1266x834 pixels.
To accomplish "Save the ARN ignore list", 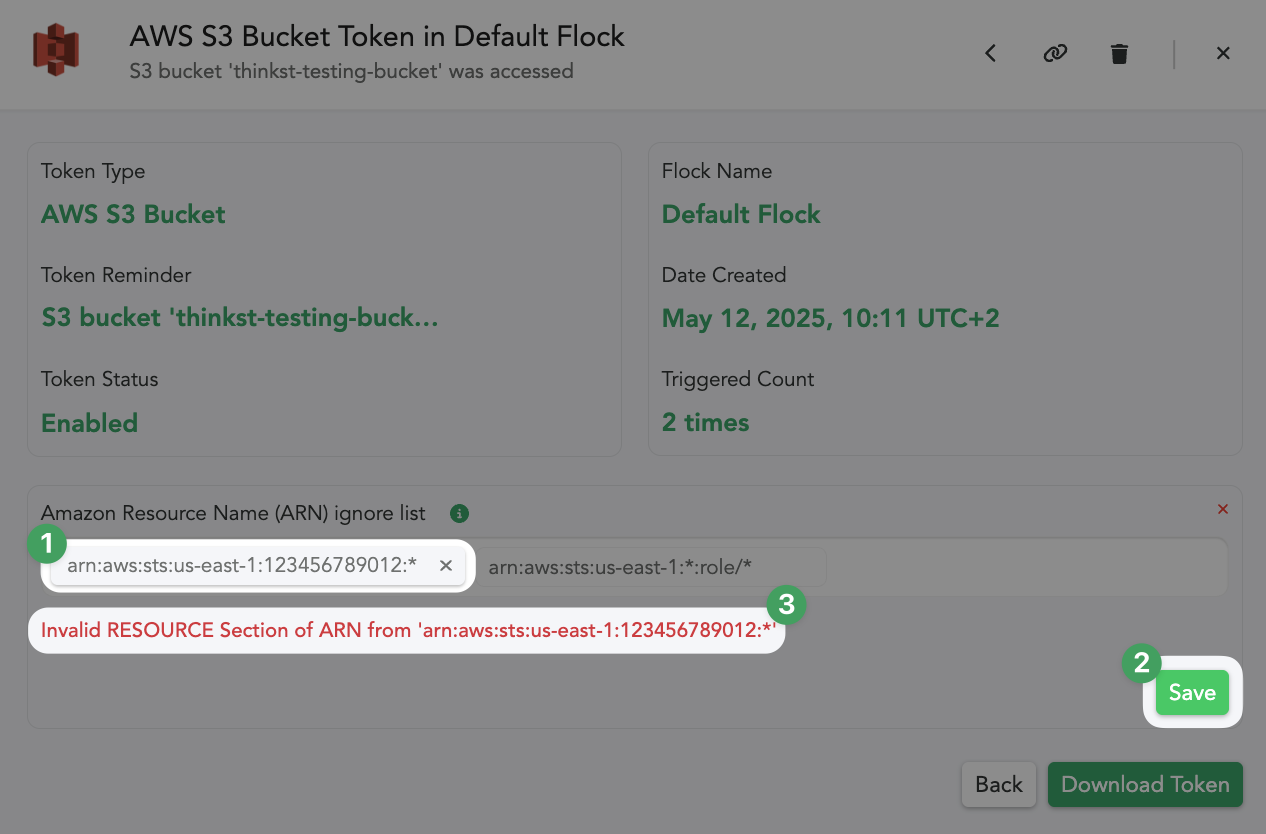I will point(1192,692).
